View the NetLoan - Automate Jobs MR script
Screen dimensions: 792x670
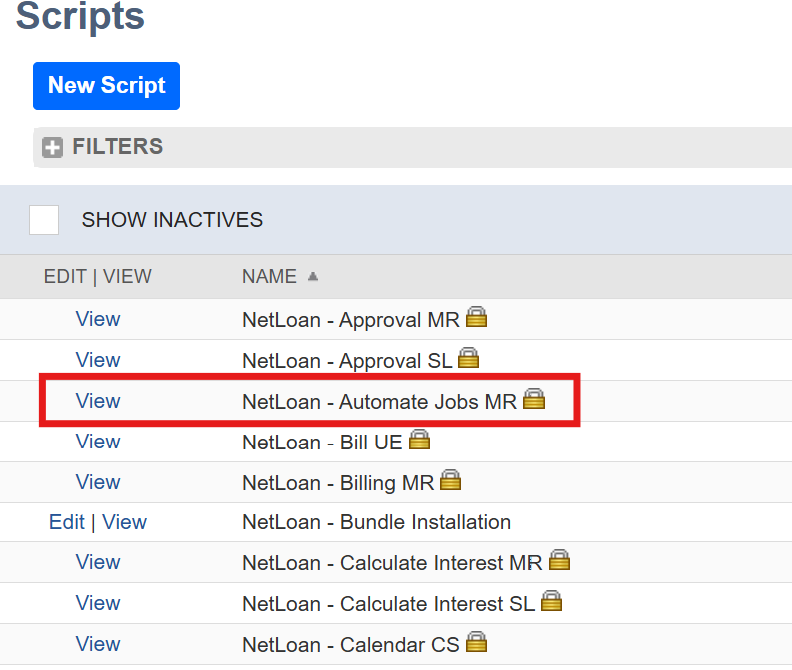(98, 401)
